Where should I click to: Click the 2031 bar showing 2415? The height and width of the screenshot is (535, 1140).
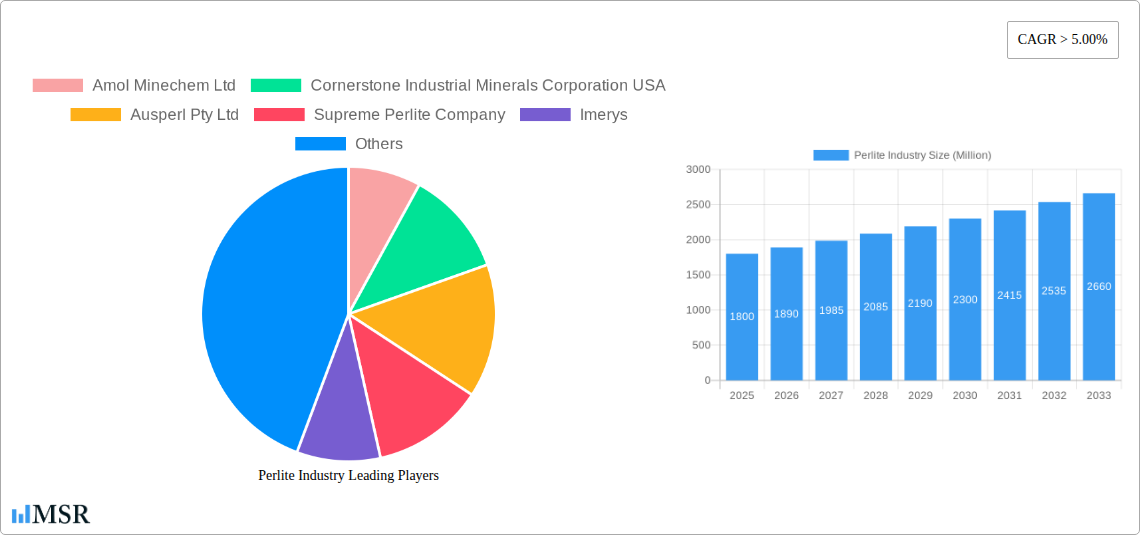coord(1009,295)
